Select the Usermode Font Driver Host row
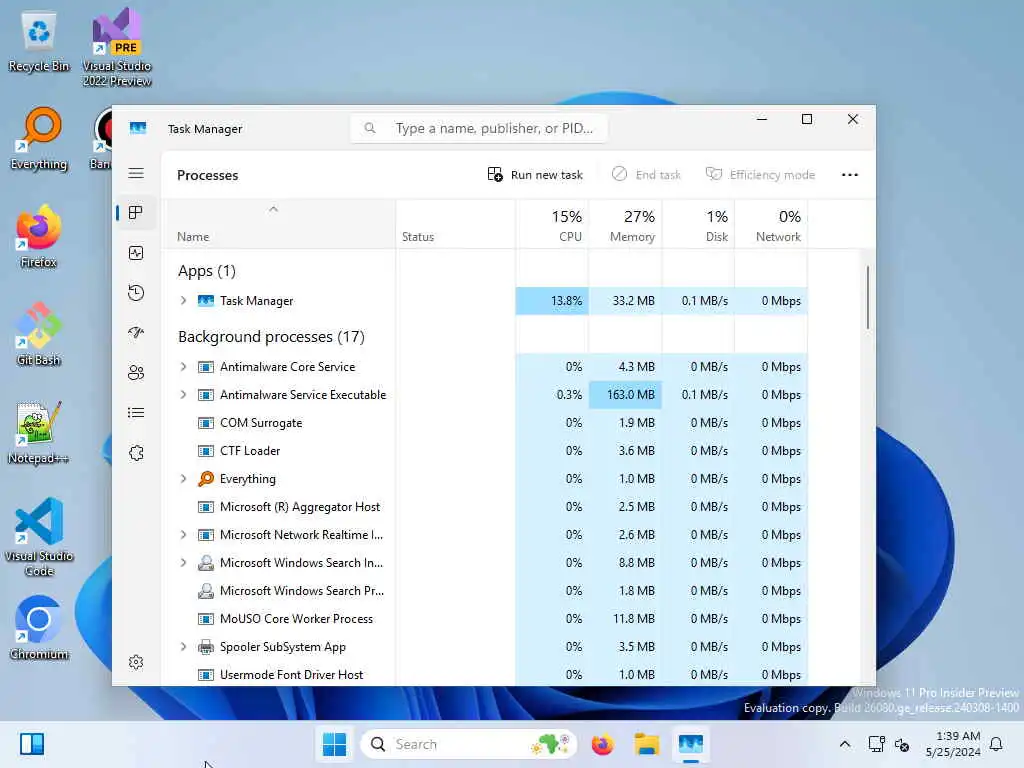Image resolution: width=1024 pixels, height=768 pixels. coord(485,675)
